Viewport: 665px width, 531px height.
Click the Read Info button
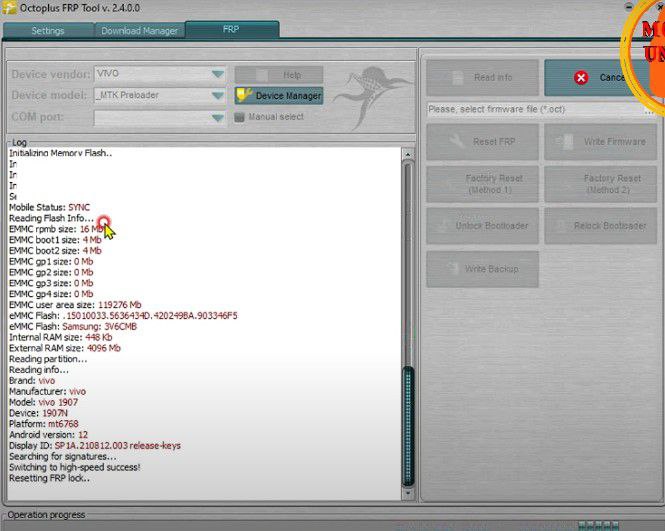click(482, 78)
